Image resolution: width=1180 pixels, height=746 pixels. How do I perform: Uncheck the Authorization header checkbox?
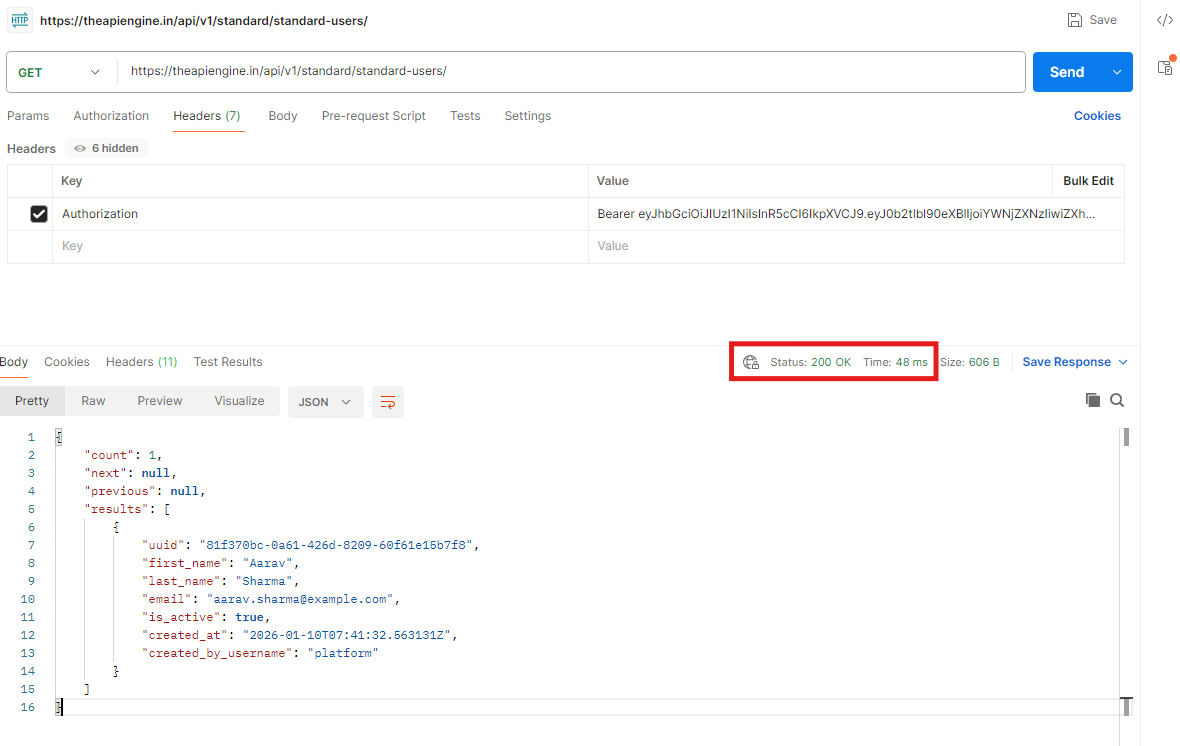pos(39,214)
